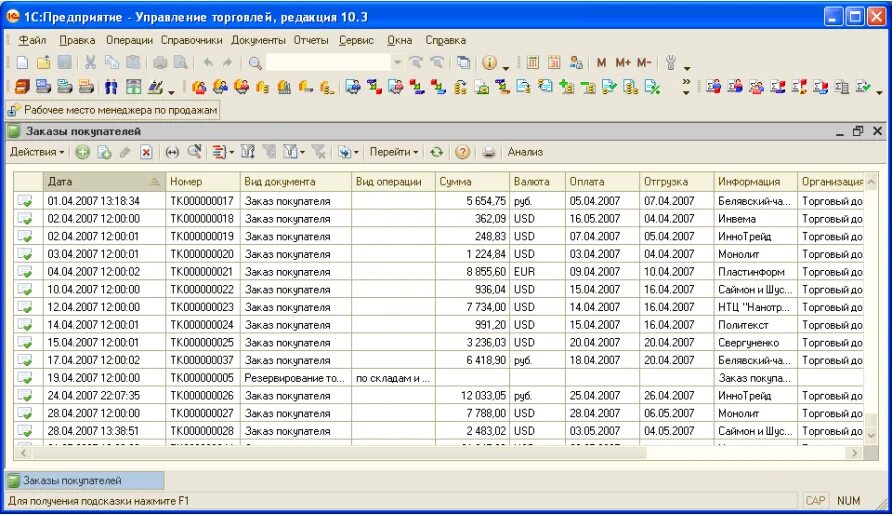This screenshot has width=896, height=516.
Task: Open the Справочники menu
Action: (x=191, y=40)
